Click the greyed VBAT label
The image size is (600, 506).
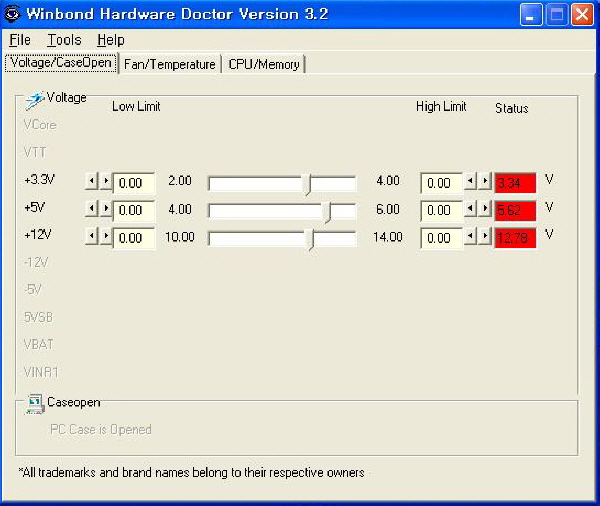(x=39, y=344)
